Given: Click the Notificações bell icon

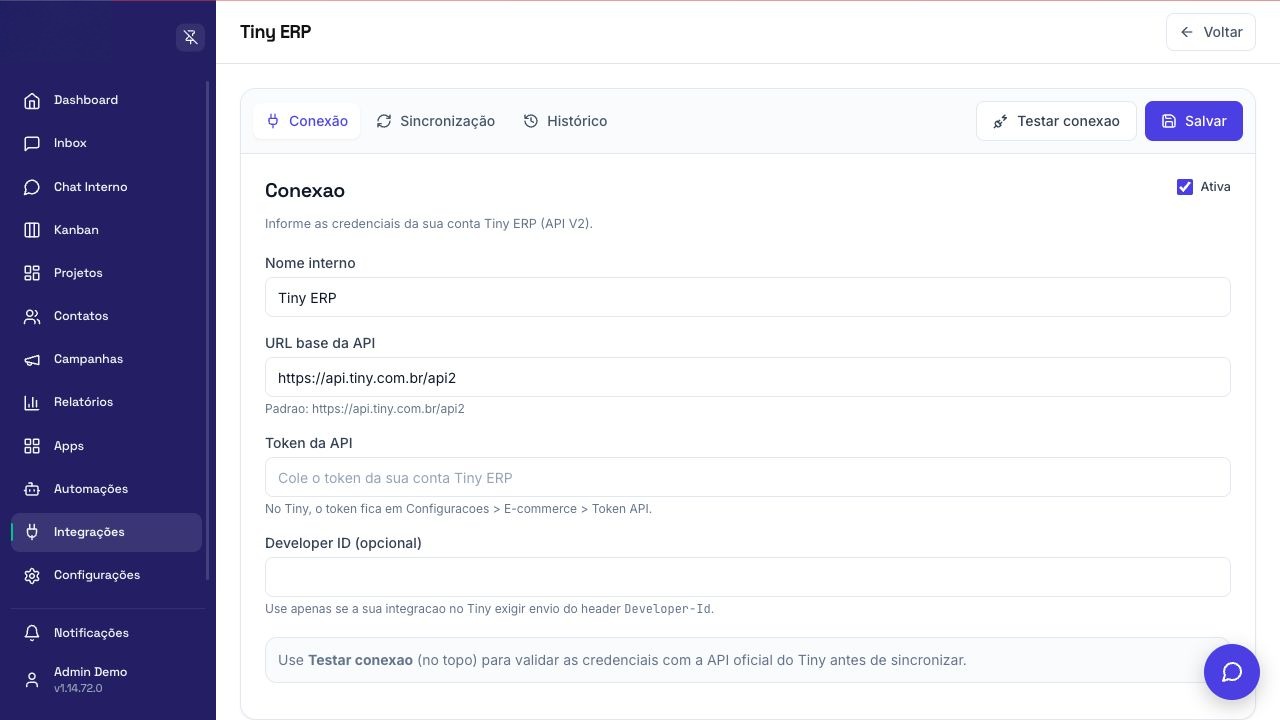Looking at the screenshot, I should coord(32,633).
